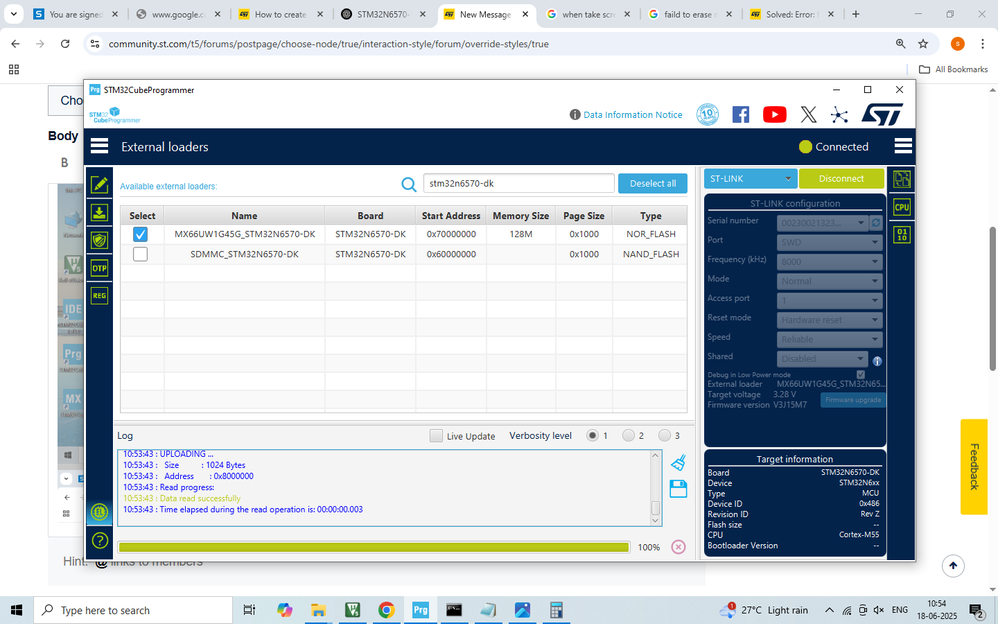Switch to the faild to erase browser tab
Screen dimensions: 998x624
pyautogui.click(x=689, y=14)
